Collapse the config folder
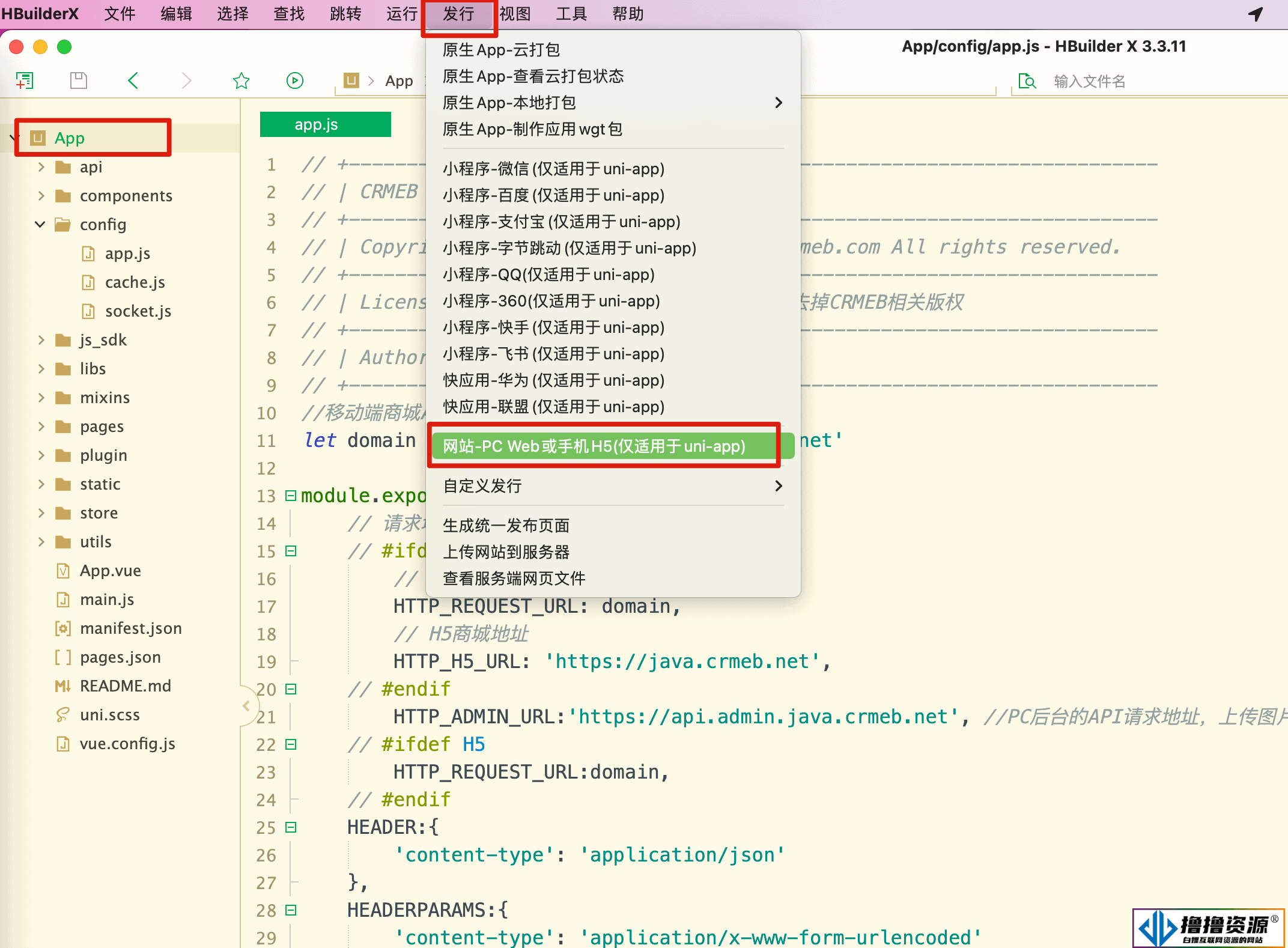The image size is (1288, 948). pos(40,225)
